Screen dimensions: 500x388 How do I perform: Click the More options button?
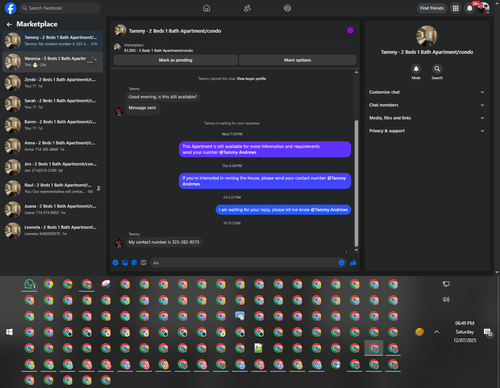point(298,60)
